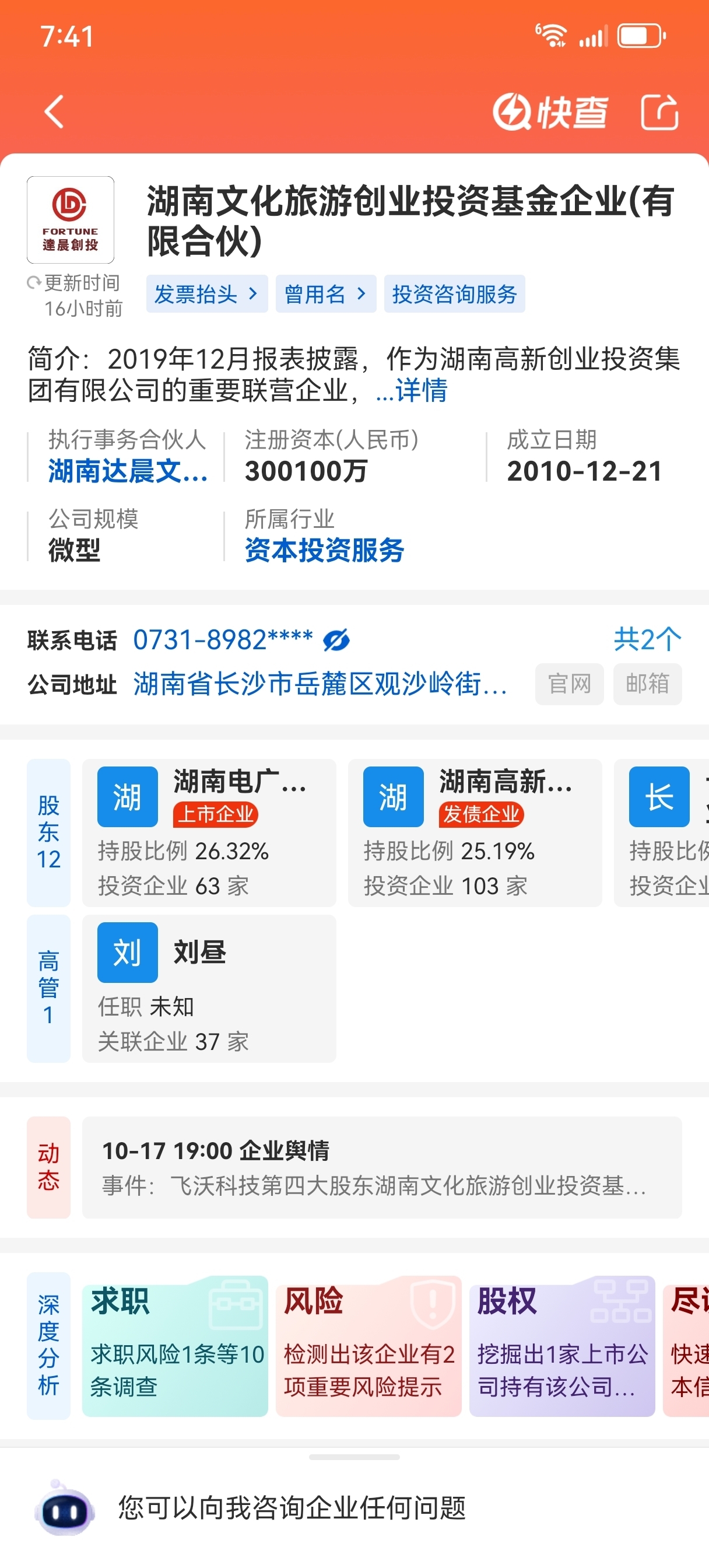Open 股东 12 shareholders section
Screen dimensions: 709x1568
tap(49, 832)
